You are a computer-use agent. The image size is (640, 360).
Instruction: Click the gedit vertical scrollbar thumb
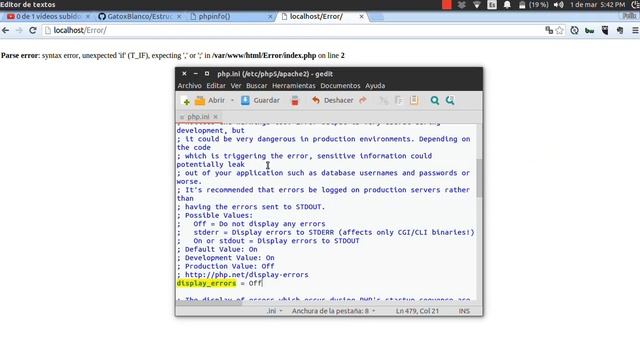tap(479, 178)
